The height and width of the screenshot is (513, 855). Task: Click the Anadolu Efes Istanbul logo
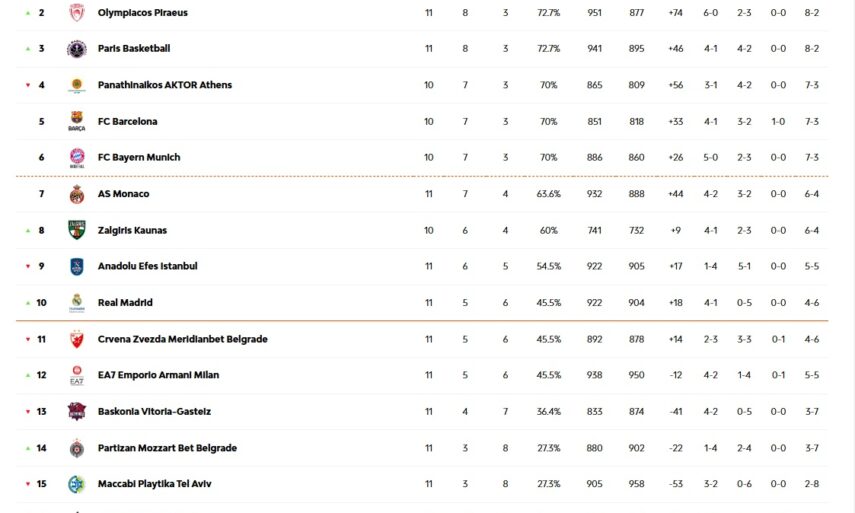(x=77, y=266)
